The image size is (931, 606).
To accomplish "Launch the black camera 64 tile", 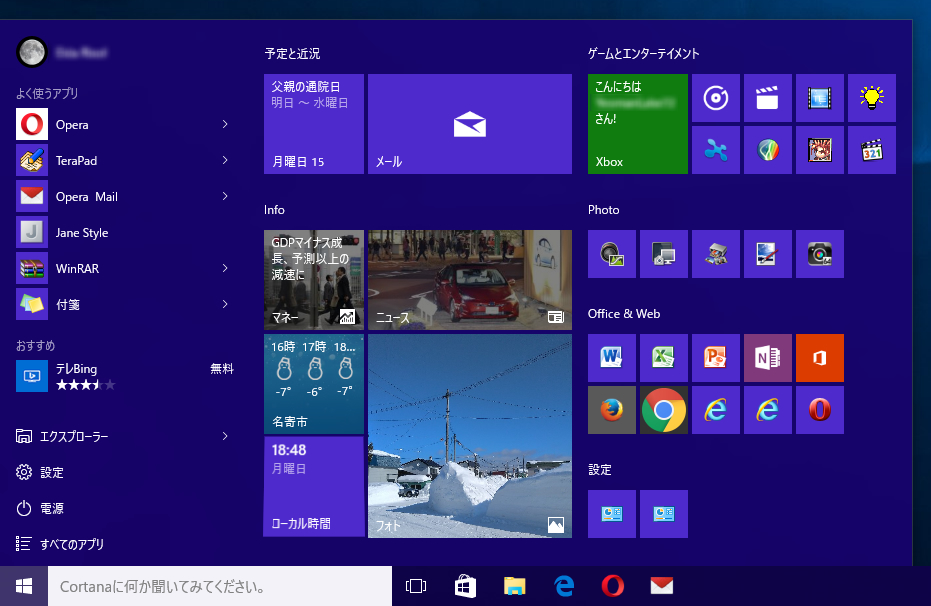I will click(x=819, y=254).
